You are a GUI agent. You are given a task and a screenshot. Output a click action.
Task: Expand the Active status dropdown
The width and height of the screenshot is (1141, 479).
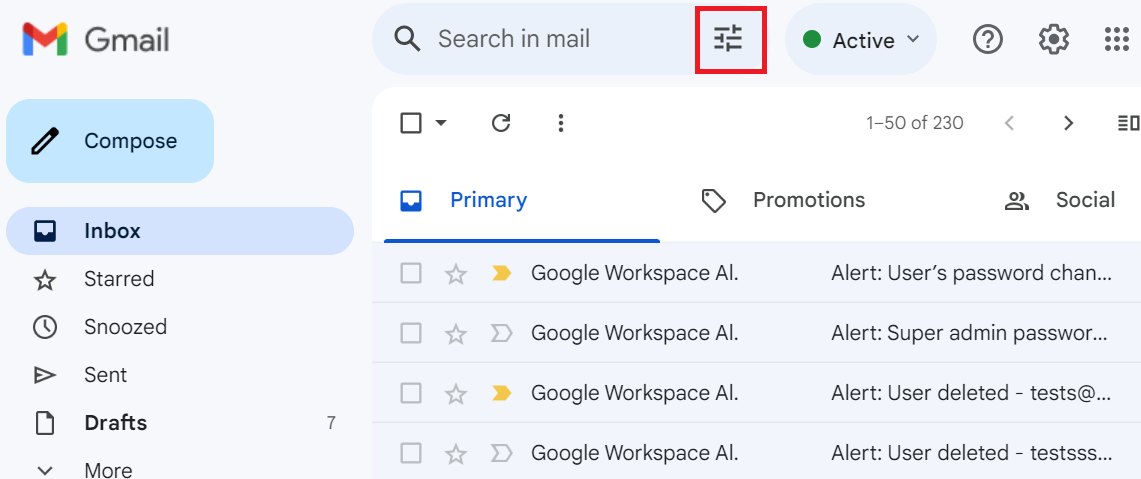[x=861, y=40]
